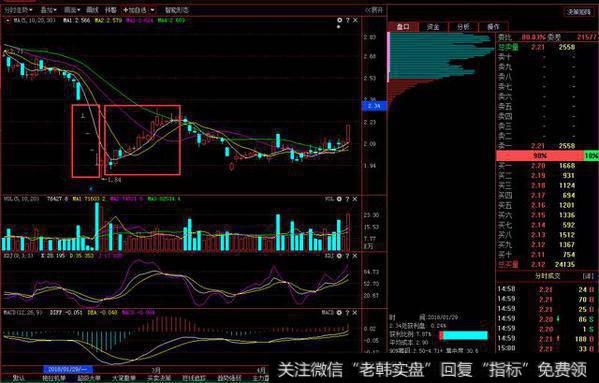Click the total buy volume 24135 row
This screenshot has width=599, height=383.
click(x=547, y=264)
